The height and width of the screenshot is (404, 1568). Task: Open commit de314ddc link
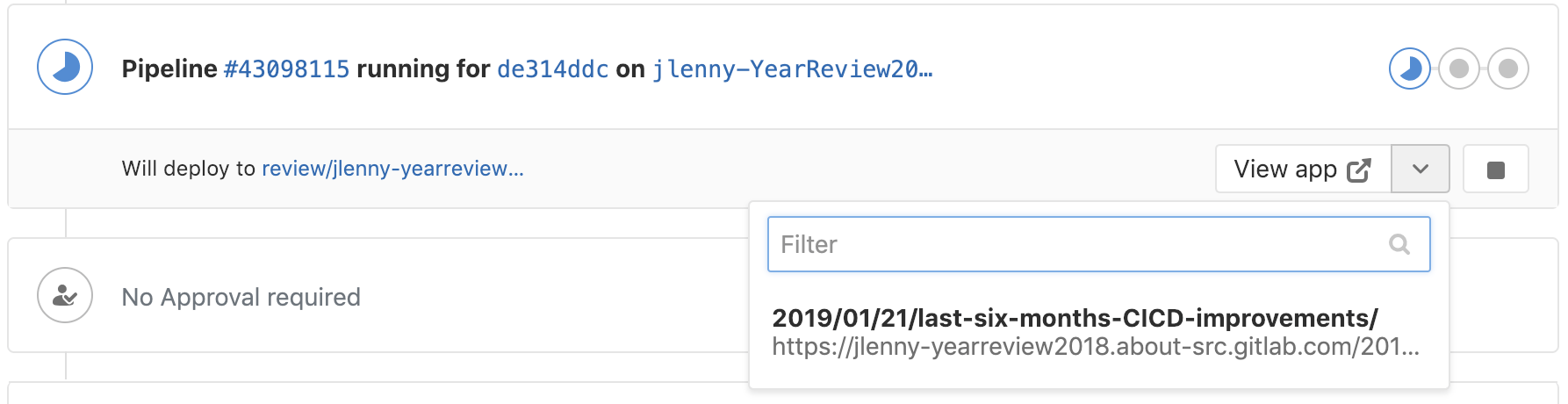point(553,69)
